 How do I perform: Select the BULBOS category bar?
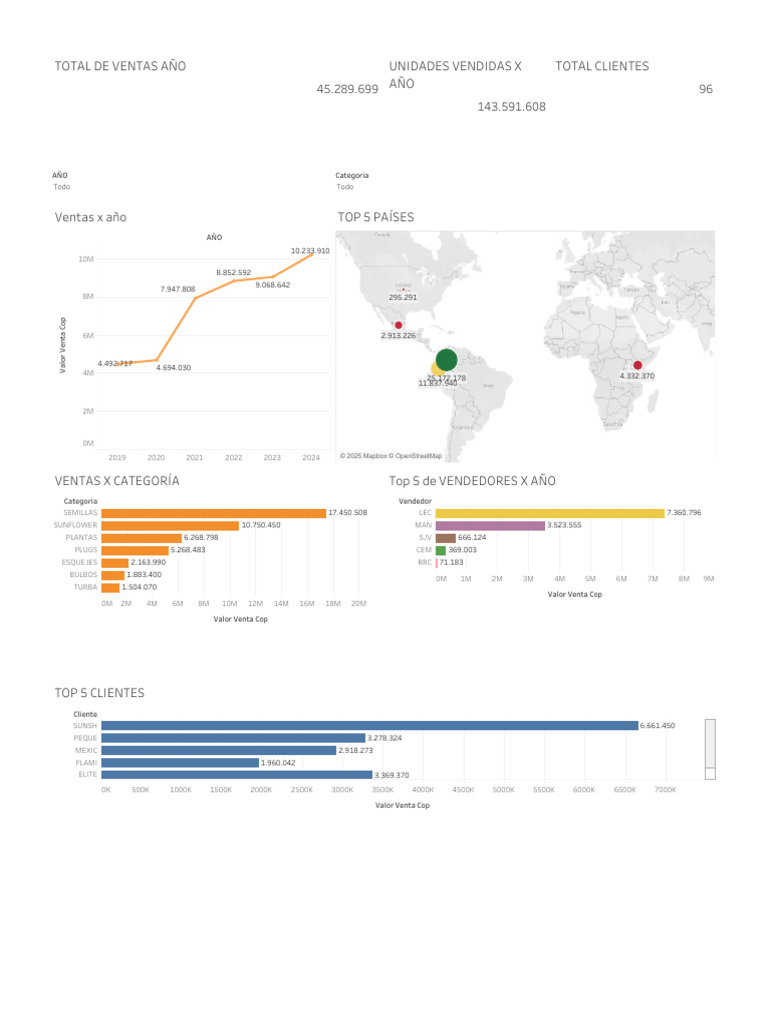[x=113, y=575]
